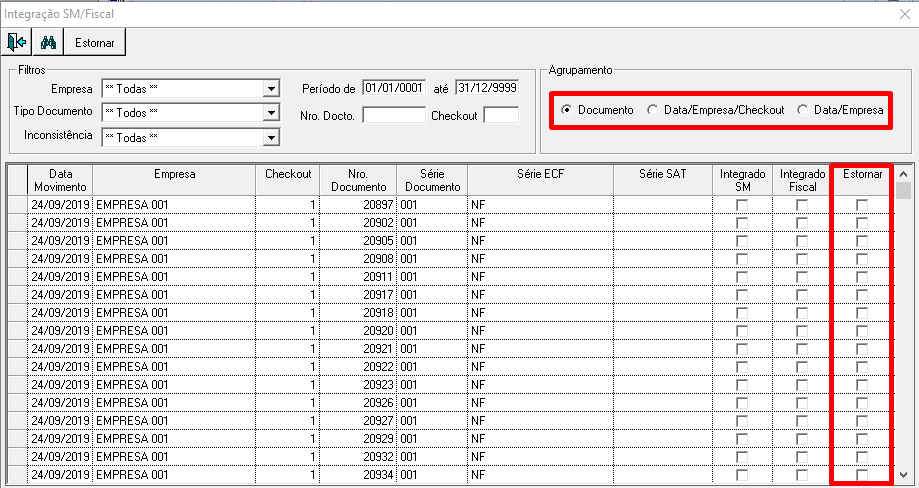Click document number 20927 cell
Viewport: 919px width, 488px height.
(359, 421)
